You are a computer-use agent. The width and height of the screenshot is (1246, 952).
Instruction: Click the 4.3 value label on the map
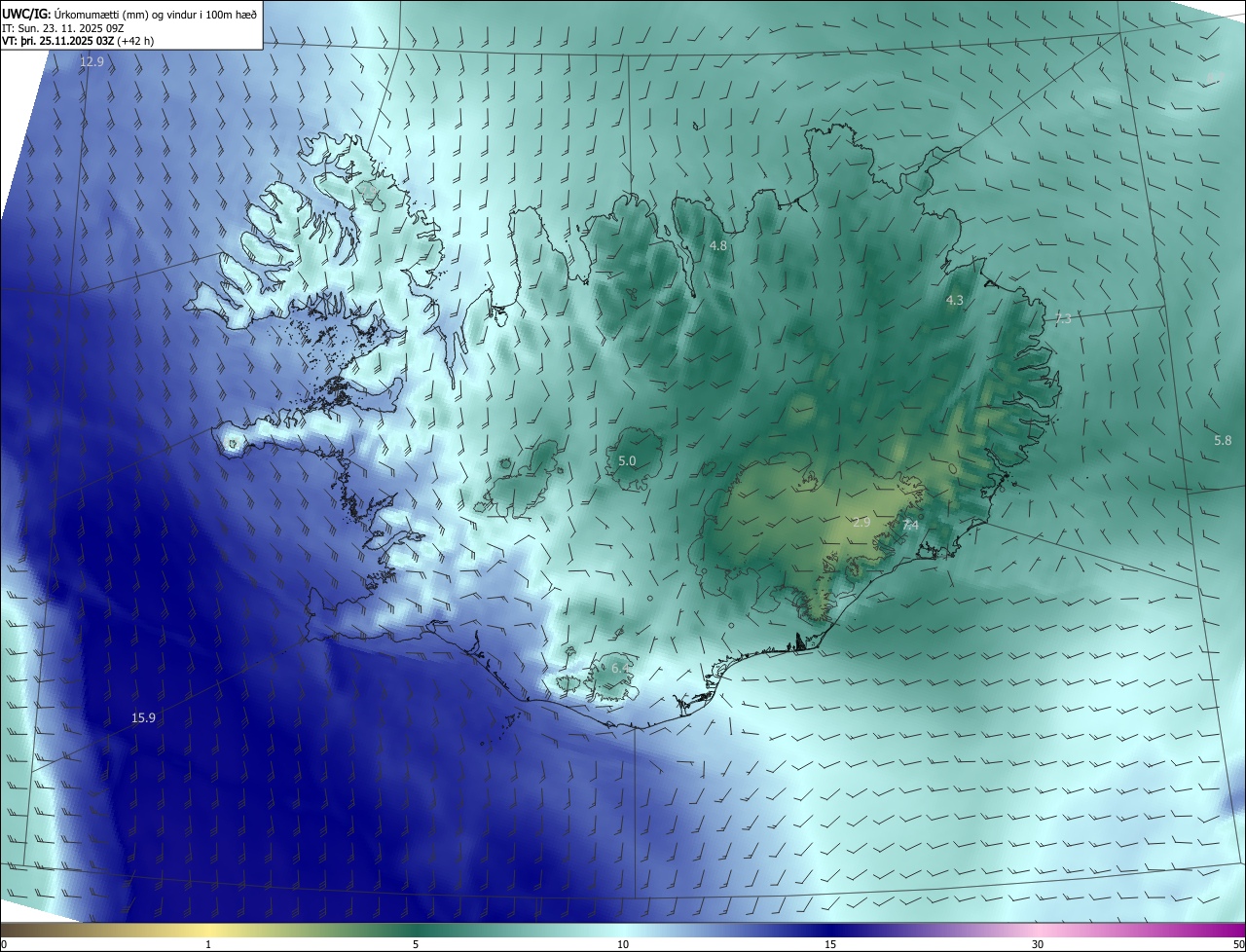click(x=955, y=301)
